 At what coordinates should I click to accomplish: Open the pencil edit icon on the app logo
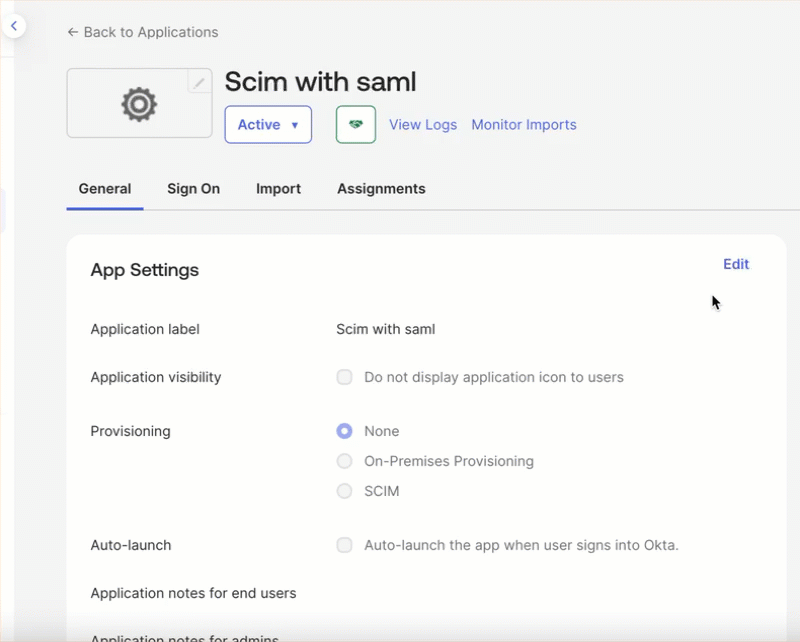200,81
